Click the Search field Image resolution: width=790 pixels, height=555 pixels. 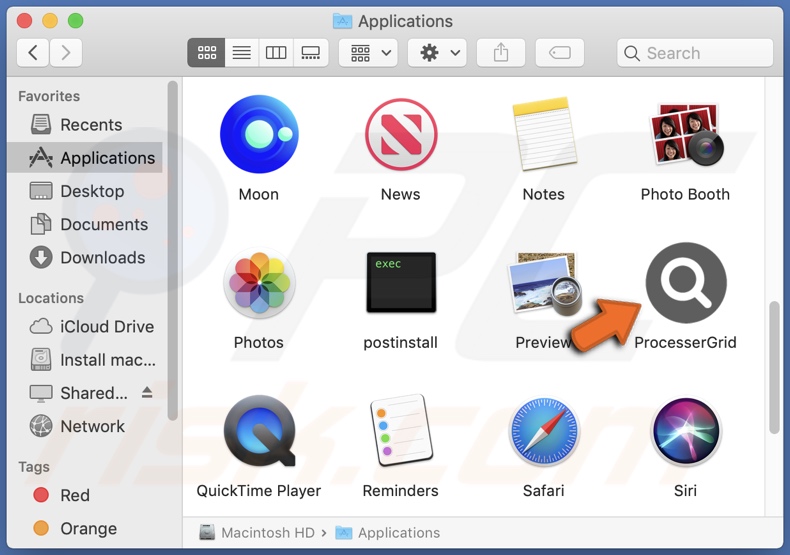pyautogui.click(x=695, y=53)
